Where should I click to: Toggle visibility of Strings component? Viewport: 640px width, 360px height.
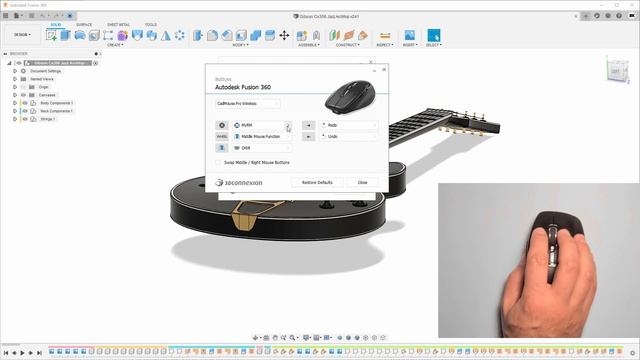[25, 119]
